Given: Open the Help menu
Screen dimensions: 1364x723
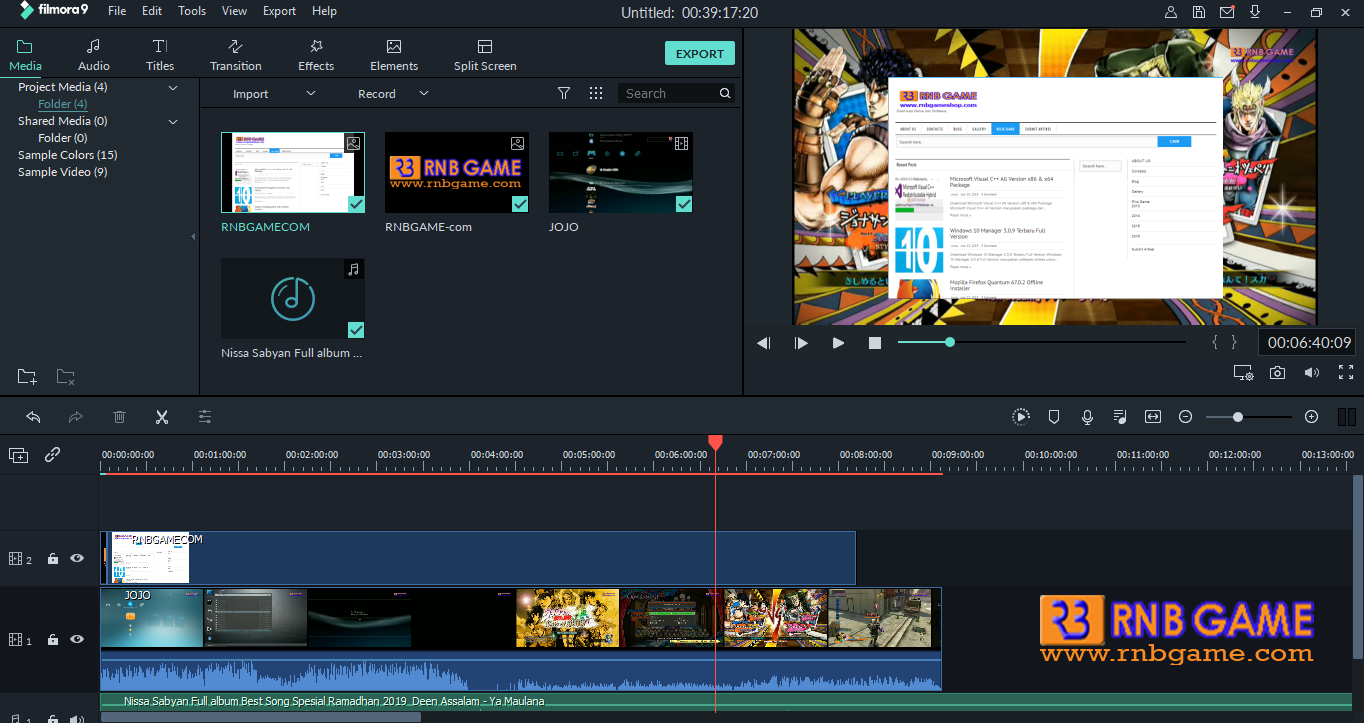Looking at the screenshot, I should pyautogui.click(x=325, y=11).
